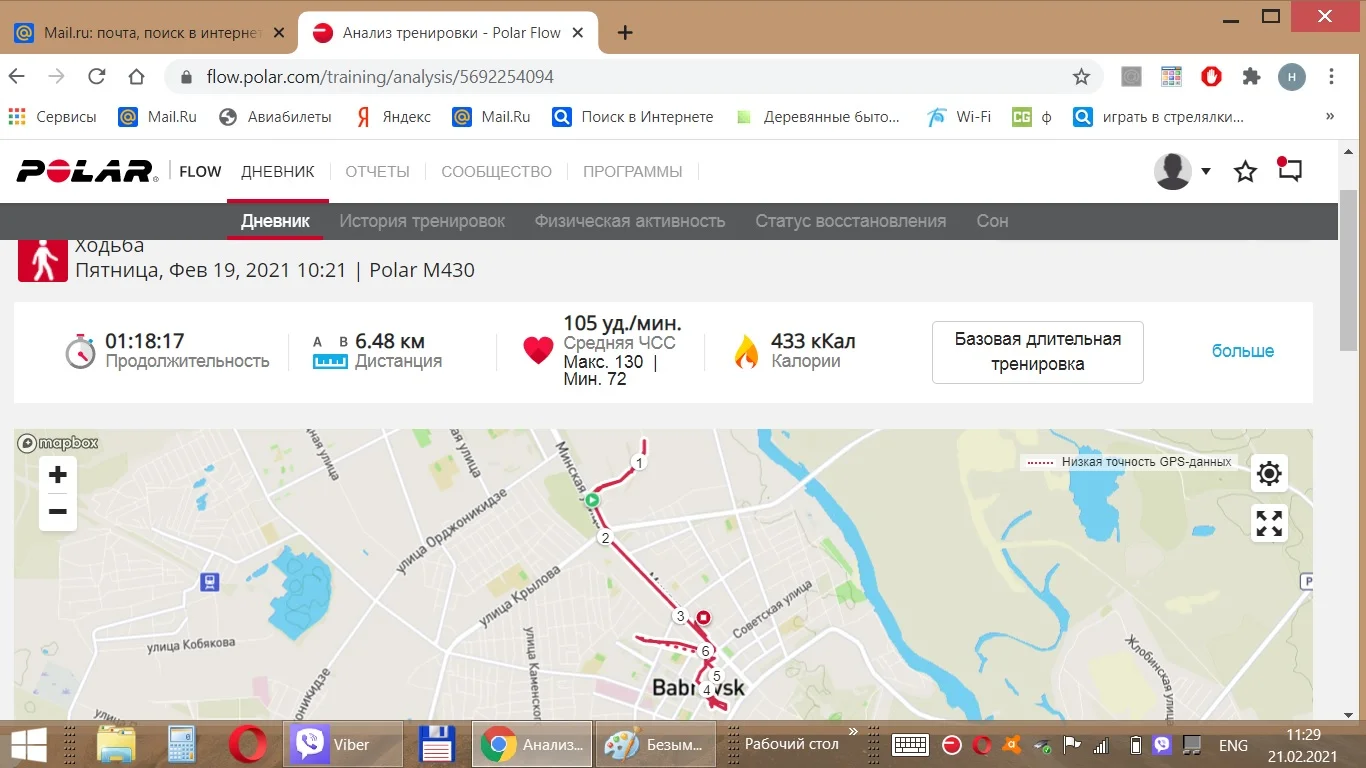The image size is (1366, 768).
Task: Open the играть в стрелялки bookmark
Action: tap(1159, 117)
